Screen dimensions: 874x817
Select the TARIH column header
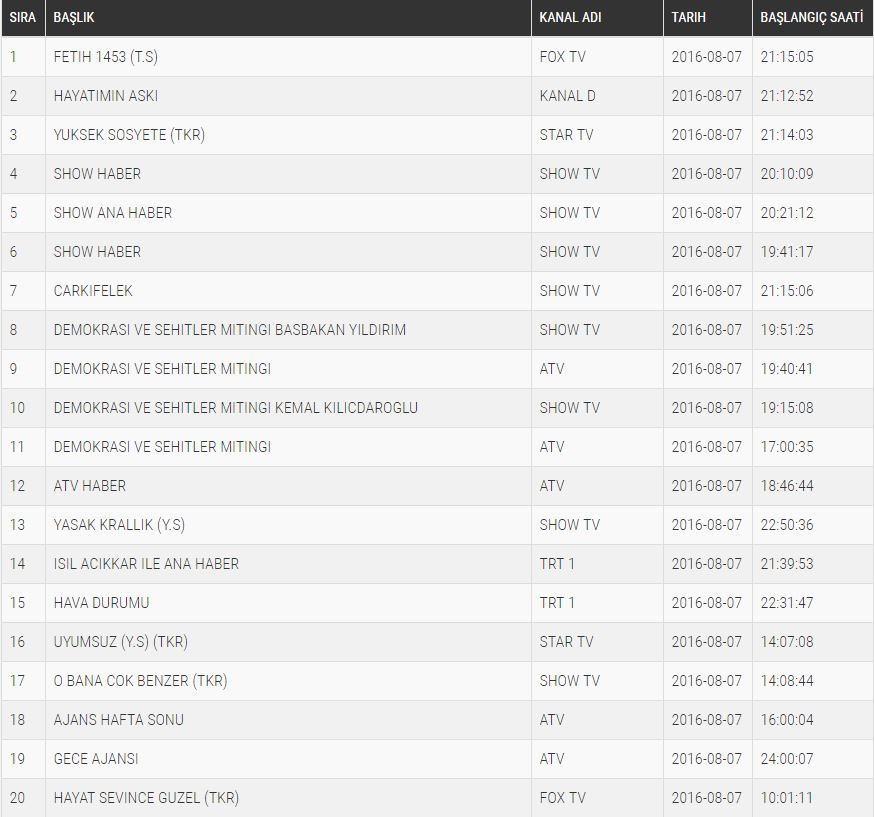tap(689, 18)
